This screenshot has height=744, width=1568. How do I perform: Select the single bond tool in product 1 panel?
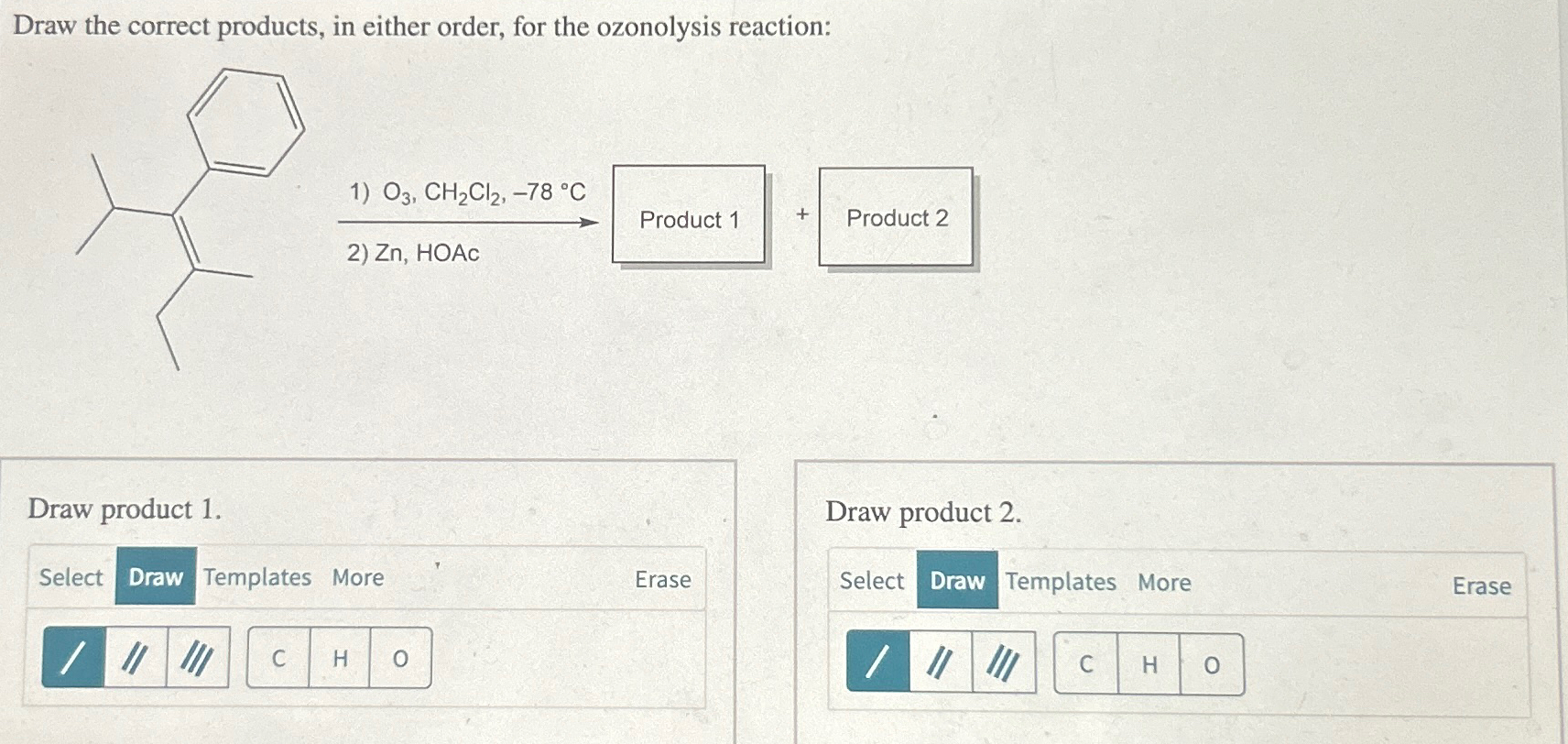point(73,658)
